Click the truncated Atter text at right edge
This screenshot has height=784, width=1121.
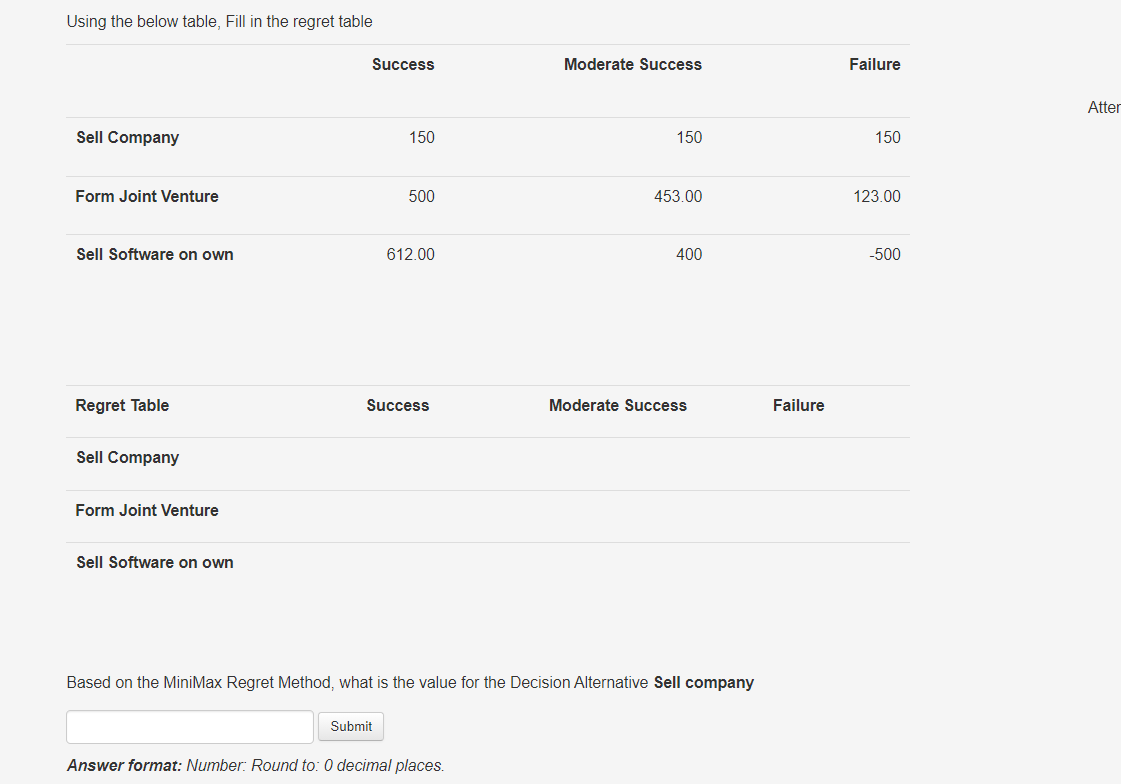(1104, 107)
